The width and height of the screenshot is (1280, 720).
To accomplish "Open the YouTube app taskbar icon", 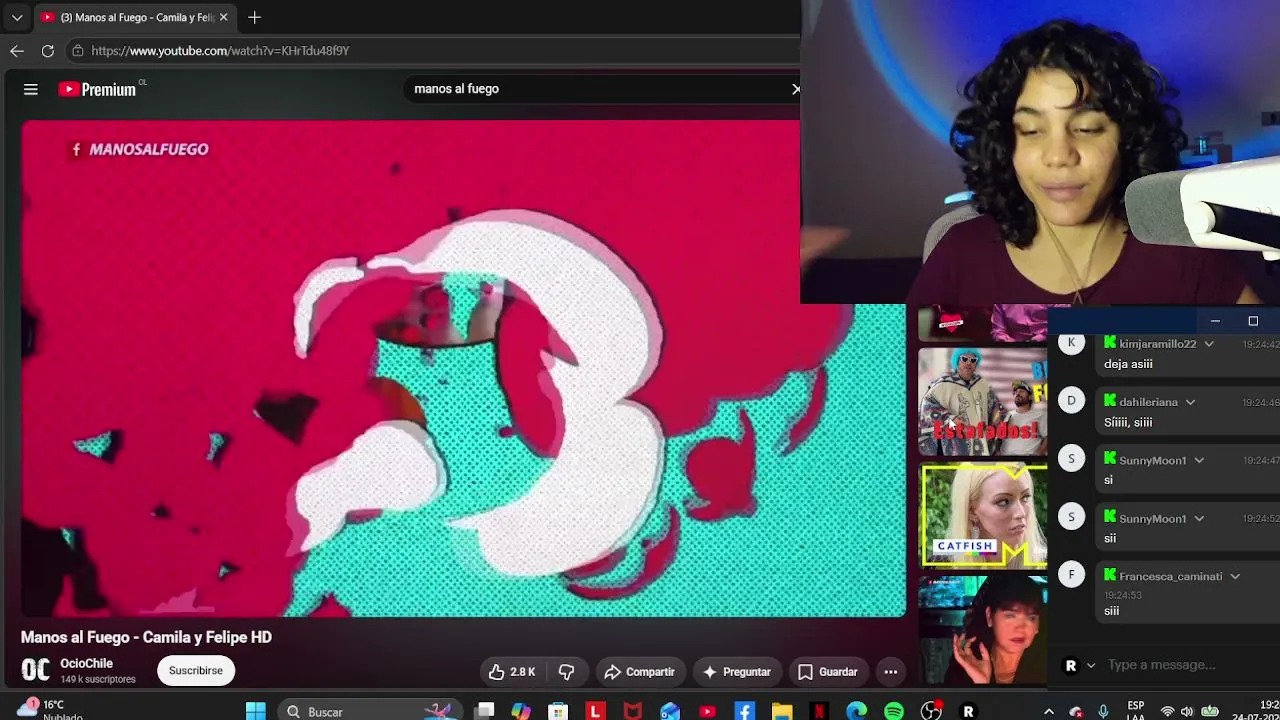I will (707, 711).
